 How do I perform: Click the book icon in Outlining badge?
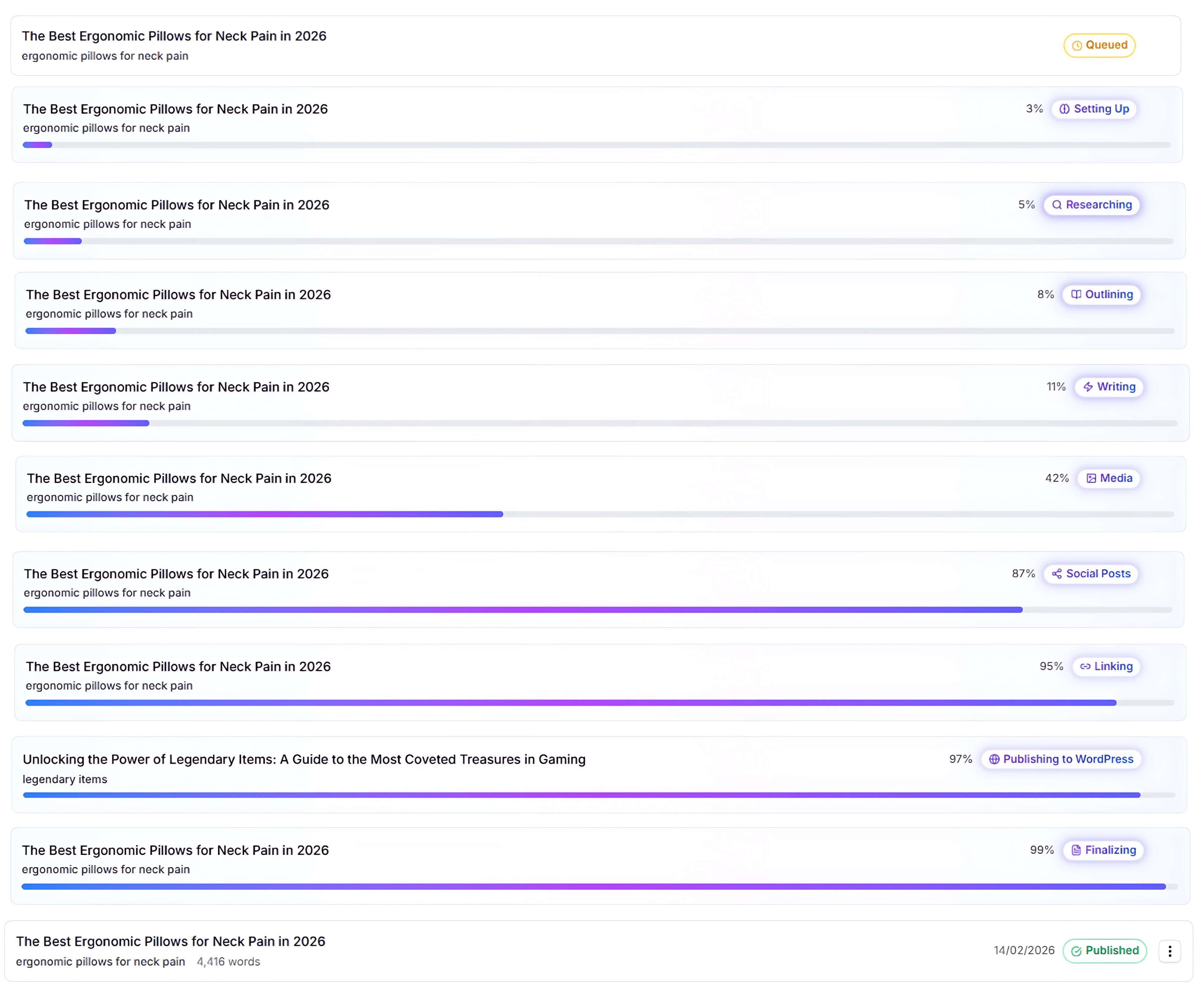1076,295
